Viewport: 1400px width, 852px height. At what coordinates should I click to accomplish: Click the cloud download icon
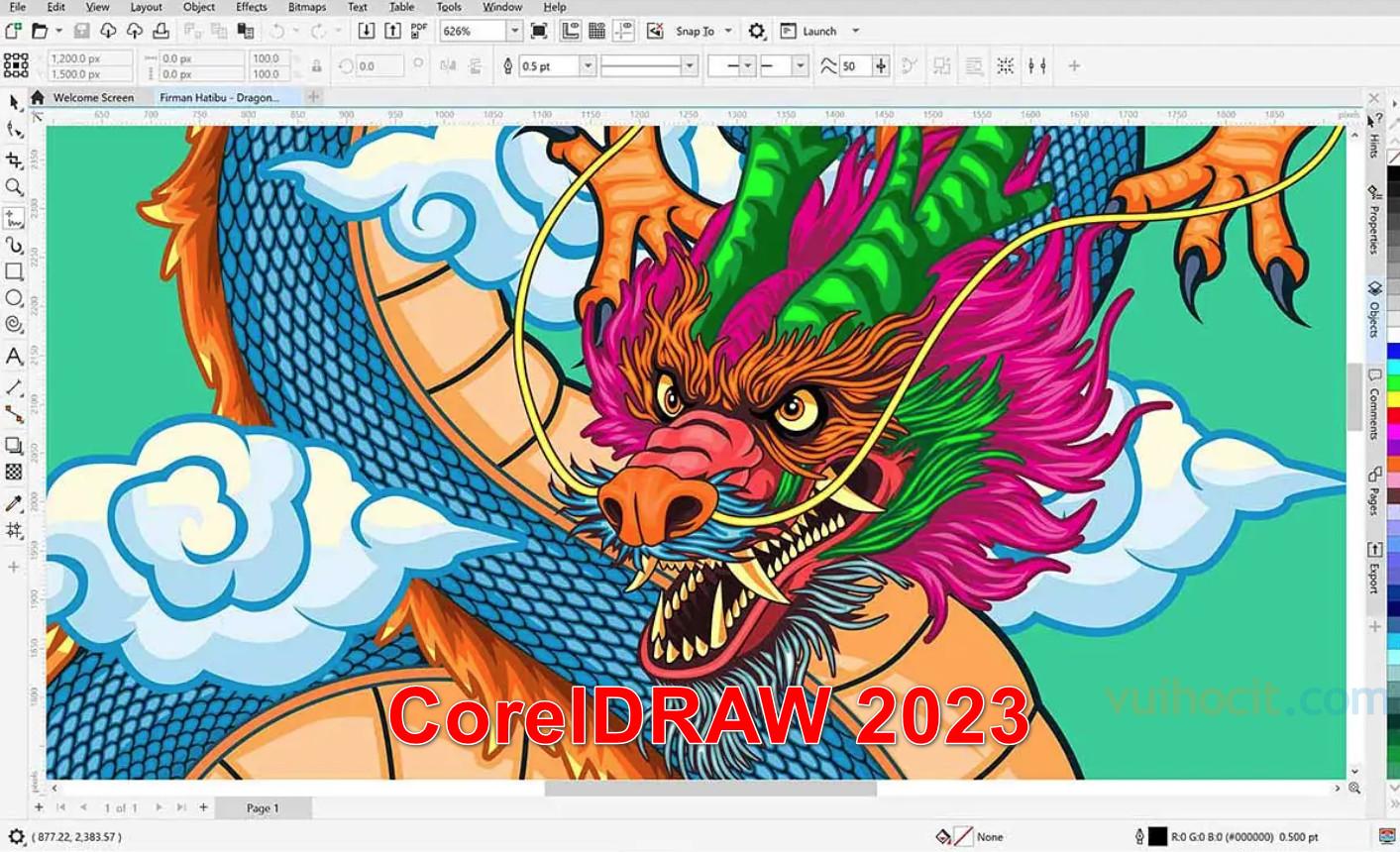tap(108, 31)
